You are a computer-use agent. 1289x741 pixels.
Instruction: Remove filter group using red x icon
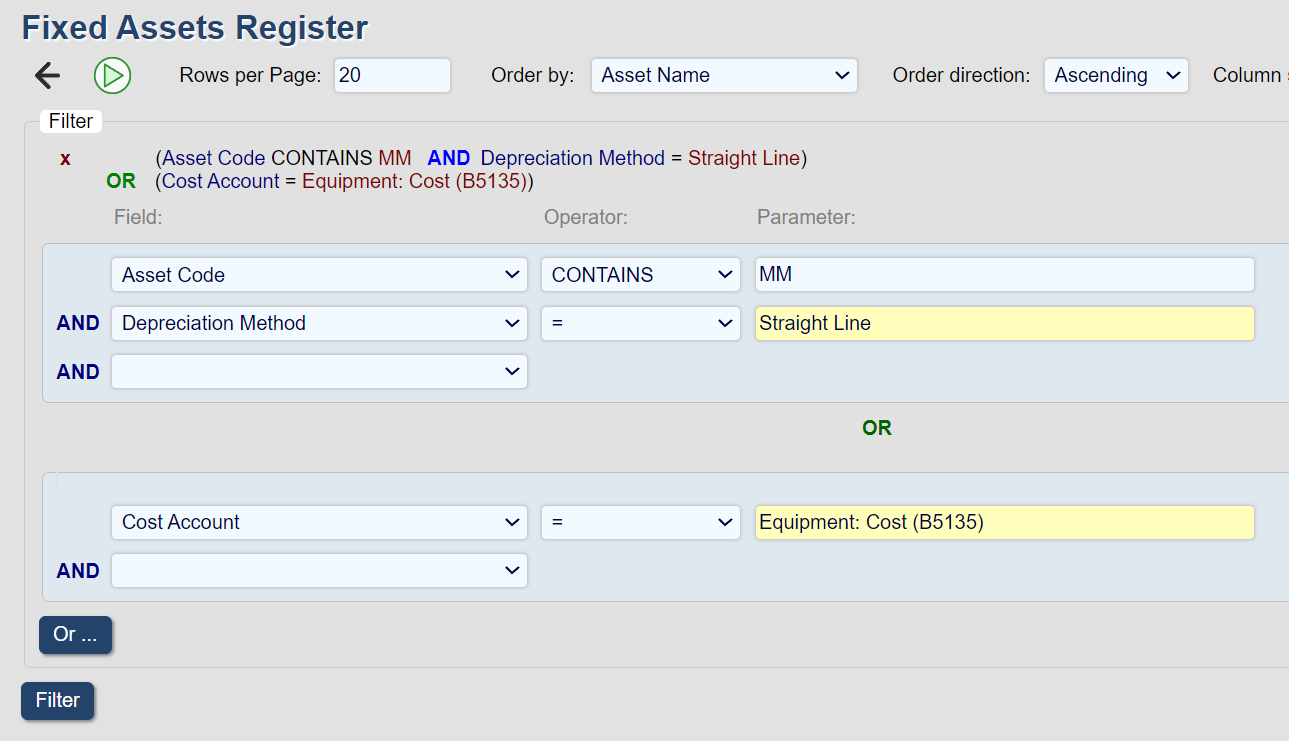pyautogui.click(x=64, y=158)
